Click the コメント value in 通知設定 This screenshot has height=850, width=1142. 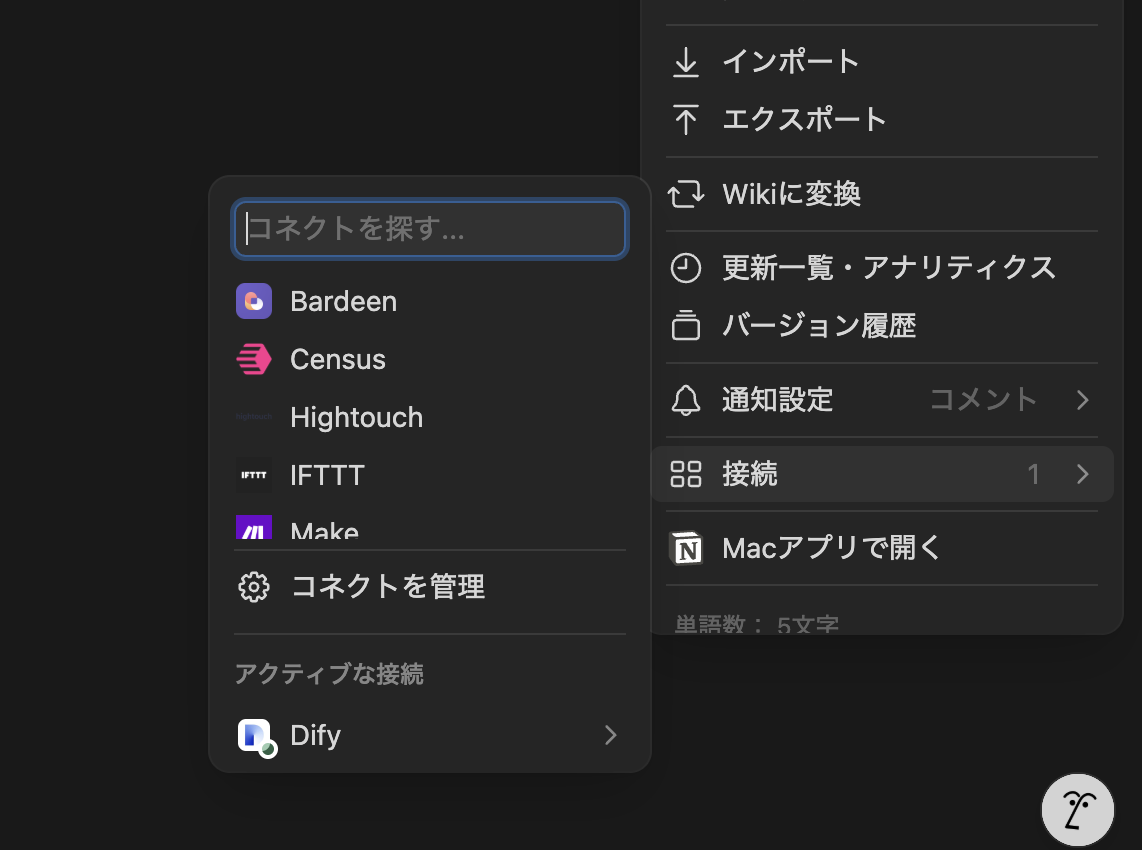pyautogui.click(x=983, y=400)
